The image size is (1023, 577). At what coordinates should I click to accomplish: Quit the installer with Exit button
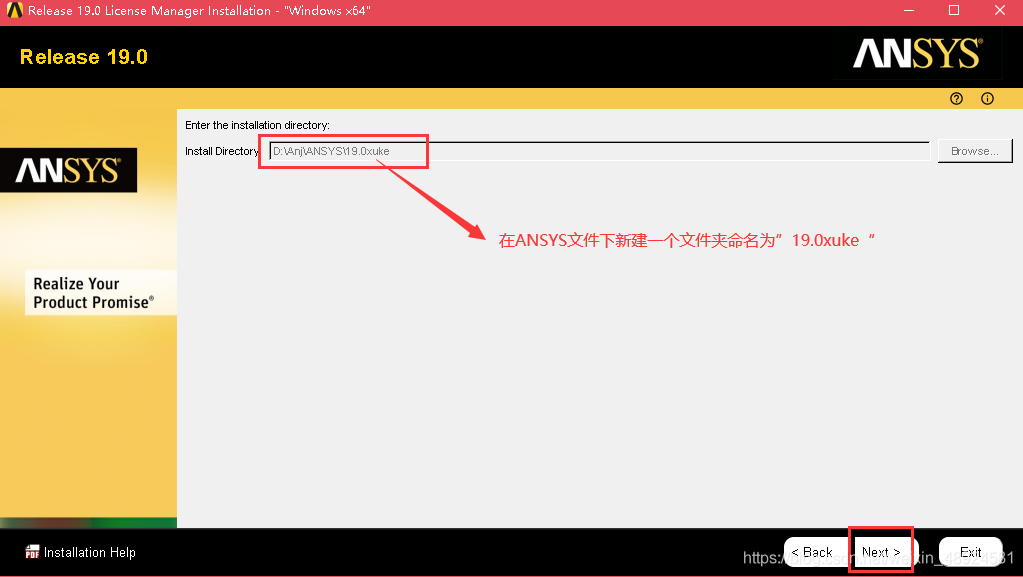tap(970, 552)
